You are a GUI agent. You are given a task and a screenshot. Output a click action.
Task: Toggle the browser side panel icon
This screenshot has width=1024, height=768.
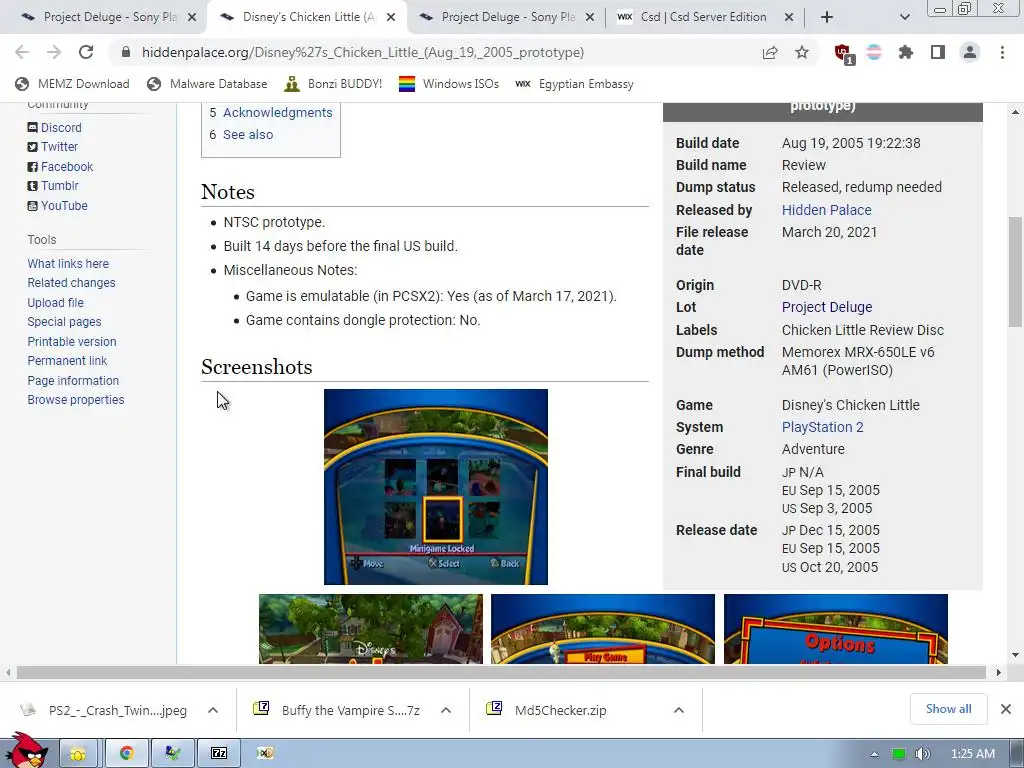[938, 52]
